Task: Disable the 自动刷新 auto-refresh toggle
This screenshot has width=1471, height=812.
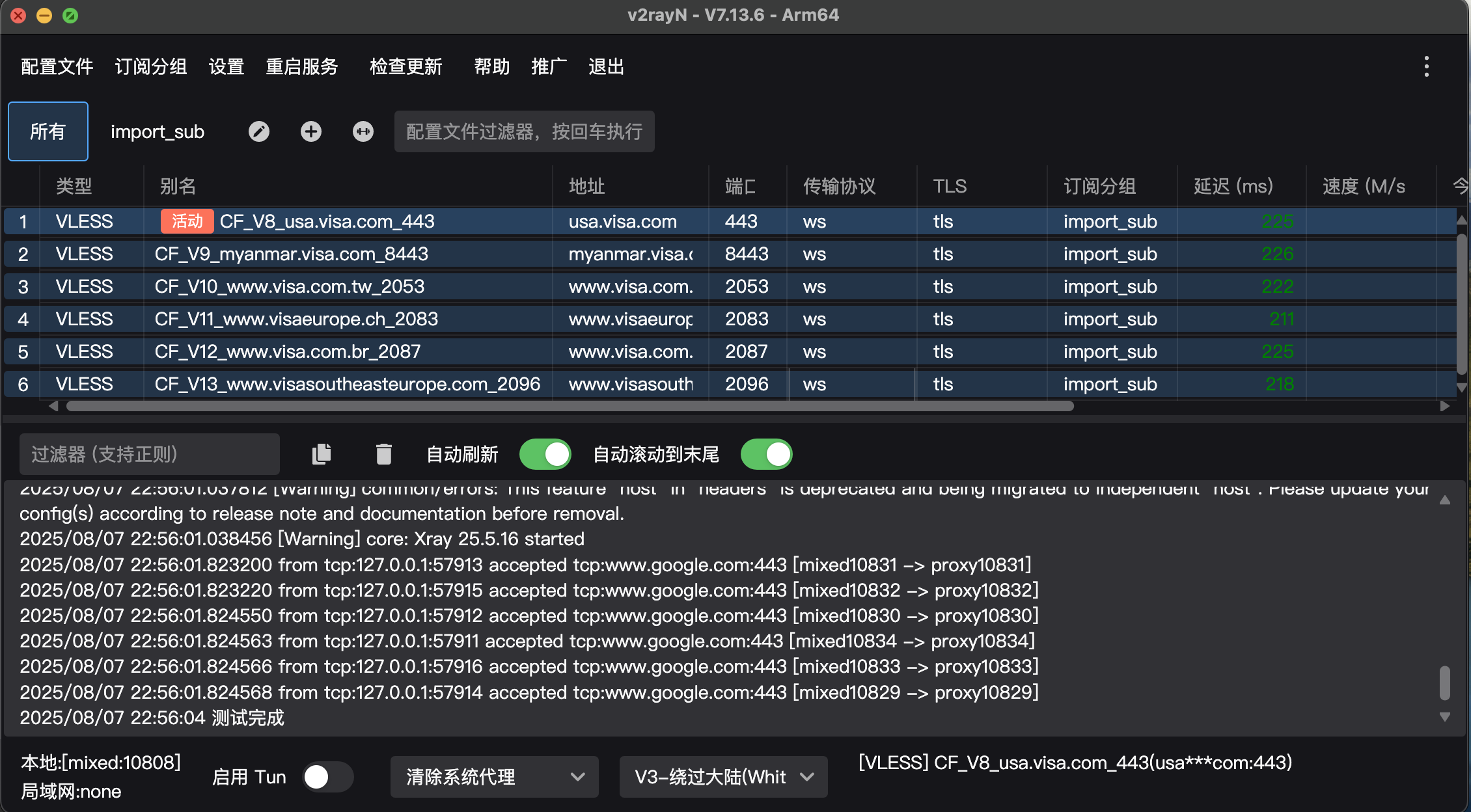Action: click(x=545, y=453)
